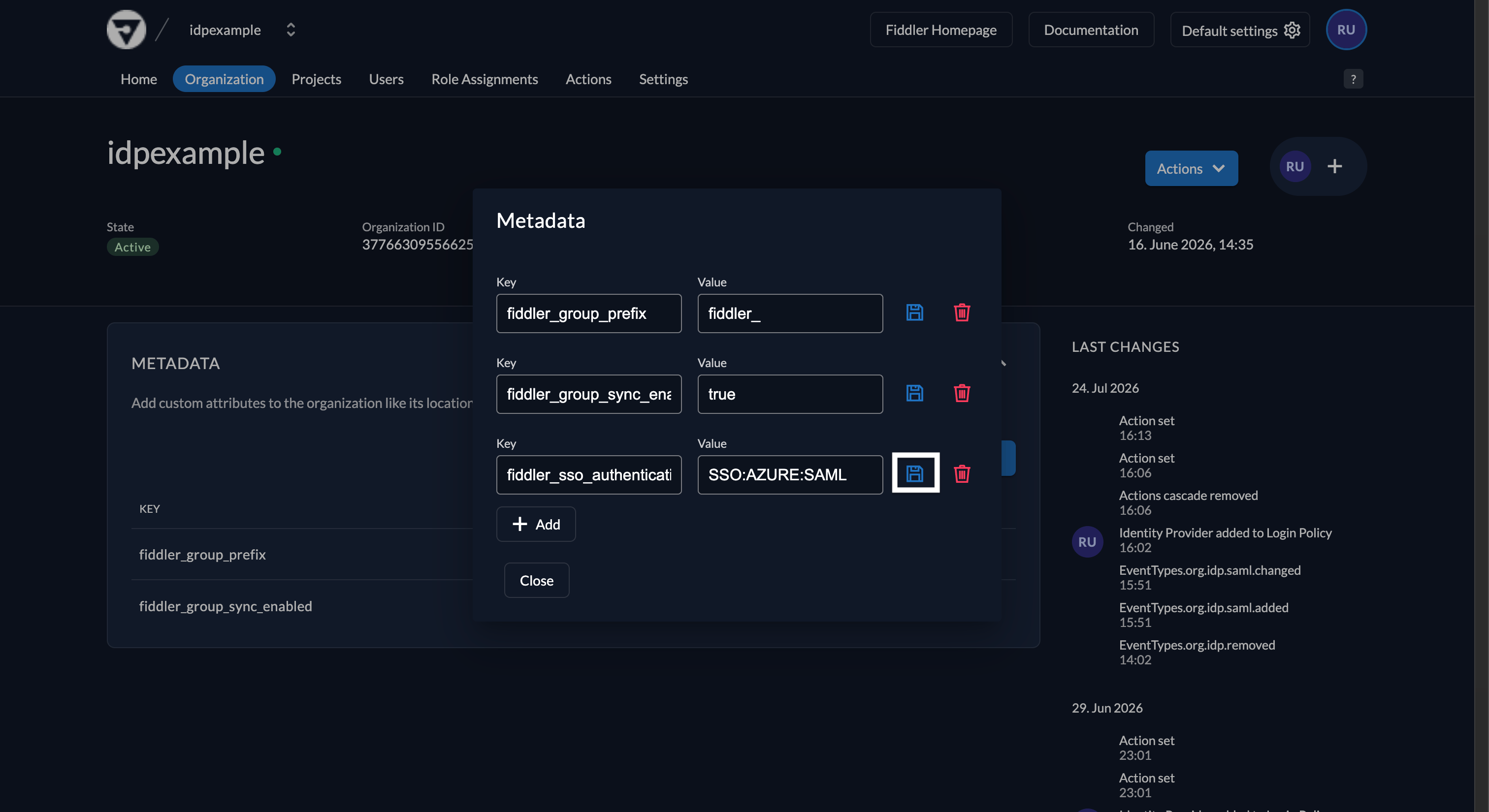Screen dimensions: 1489x812
Task: Open the Actions tab in navigation
Action: tap(588, 79)
